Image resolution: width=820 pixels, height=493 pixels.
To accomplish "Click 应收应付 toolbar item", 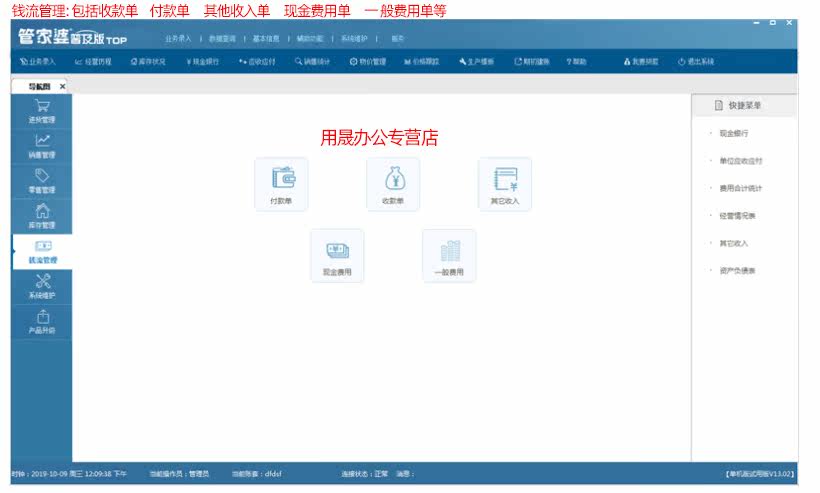I will [x=257, y=62].
